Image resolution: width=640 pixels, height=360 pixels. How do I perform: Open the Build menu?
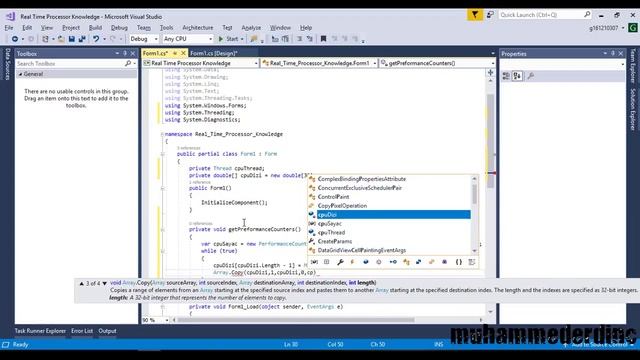(x=95, y=28)
